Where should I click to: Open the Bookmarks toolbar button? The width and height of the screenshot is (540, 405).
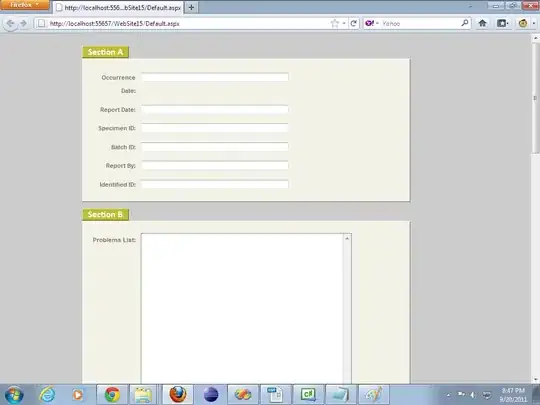502,23
